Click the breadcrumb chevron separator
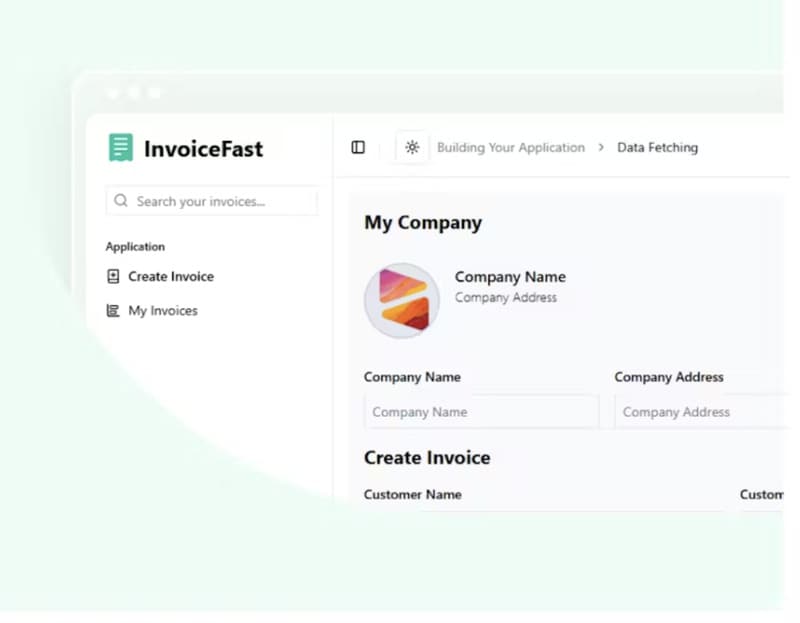800x623 pixels. pyautogui.click(x=601, y=147)
